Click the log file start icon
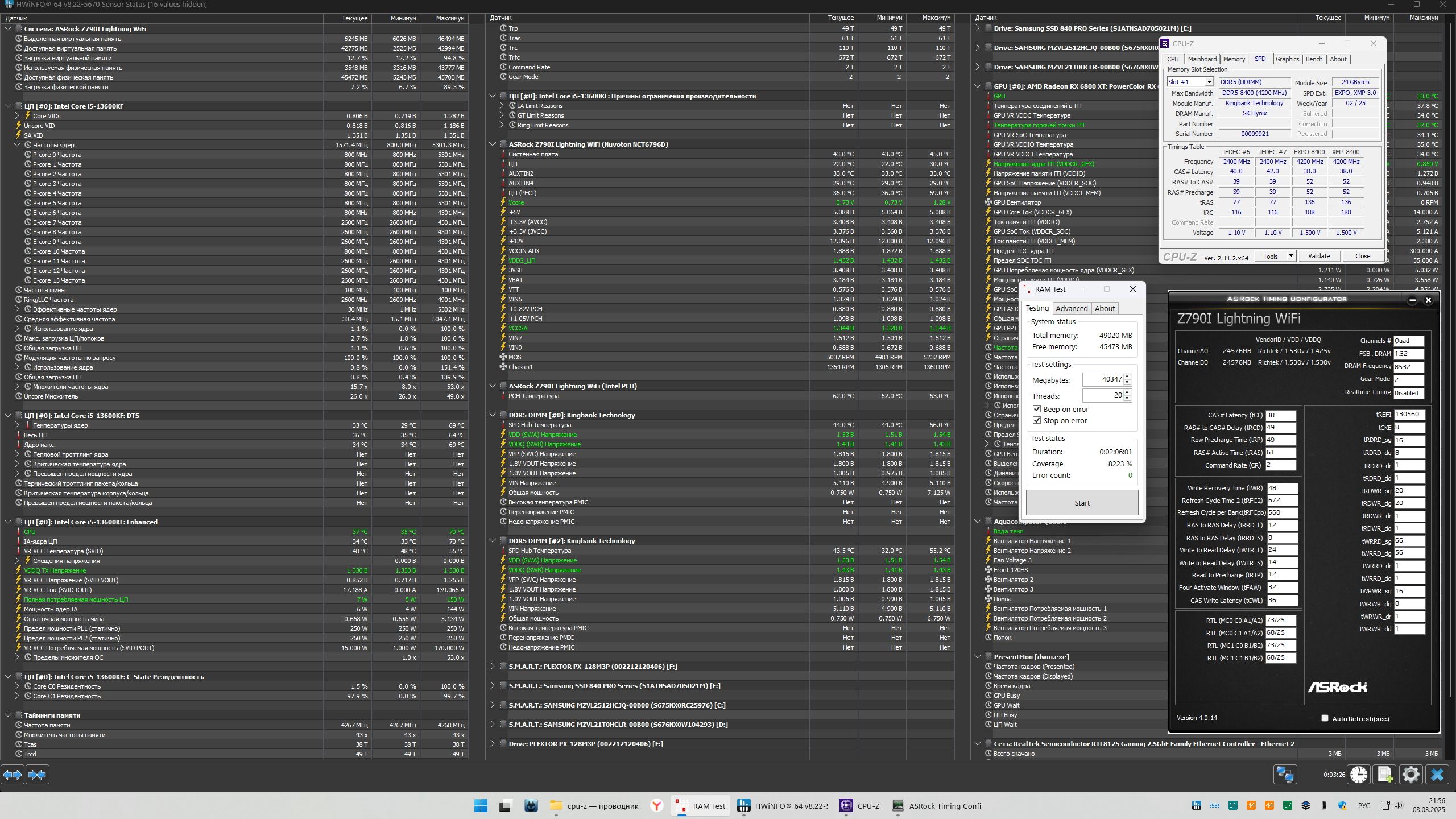This screenshot has width=1456, height=819. click(x=1385, y=775)
